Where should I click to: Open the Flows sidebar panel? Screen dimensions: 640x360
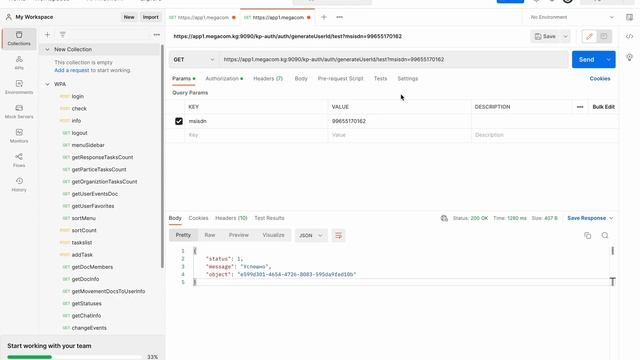click(19, 160)
